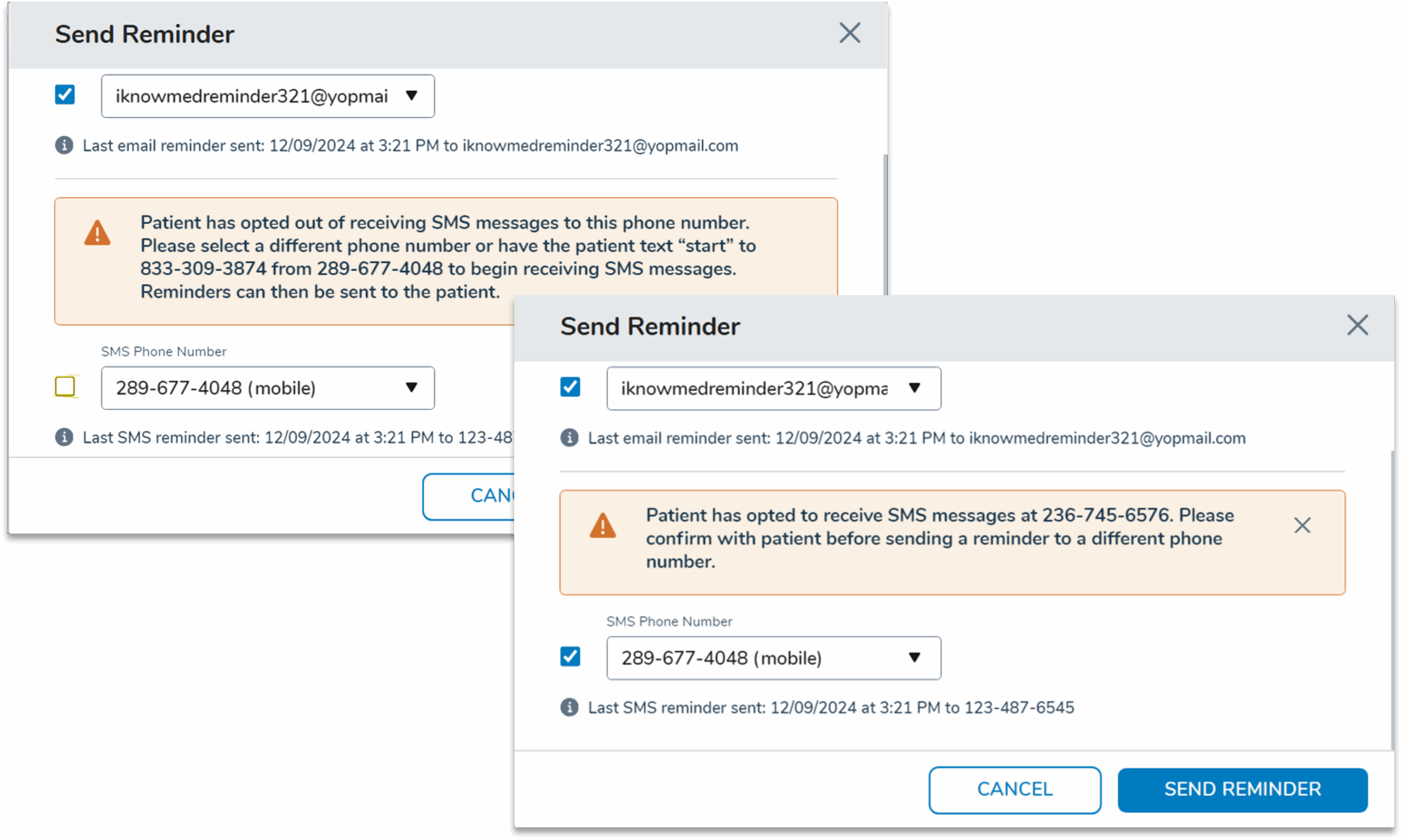
Task: Dismiss the opted-to-receive SMS warning banner
Action: (x=1302, y=525)
